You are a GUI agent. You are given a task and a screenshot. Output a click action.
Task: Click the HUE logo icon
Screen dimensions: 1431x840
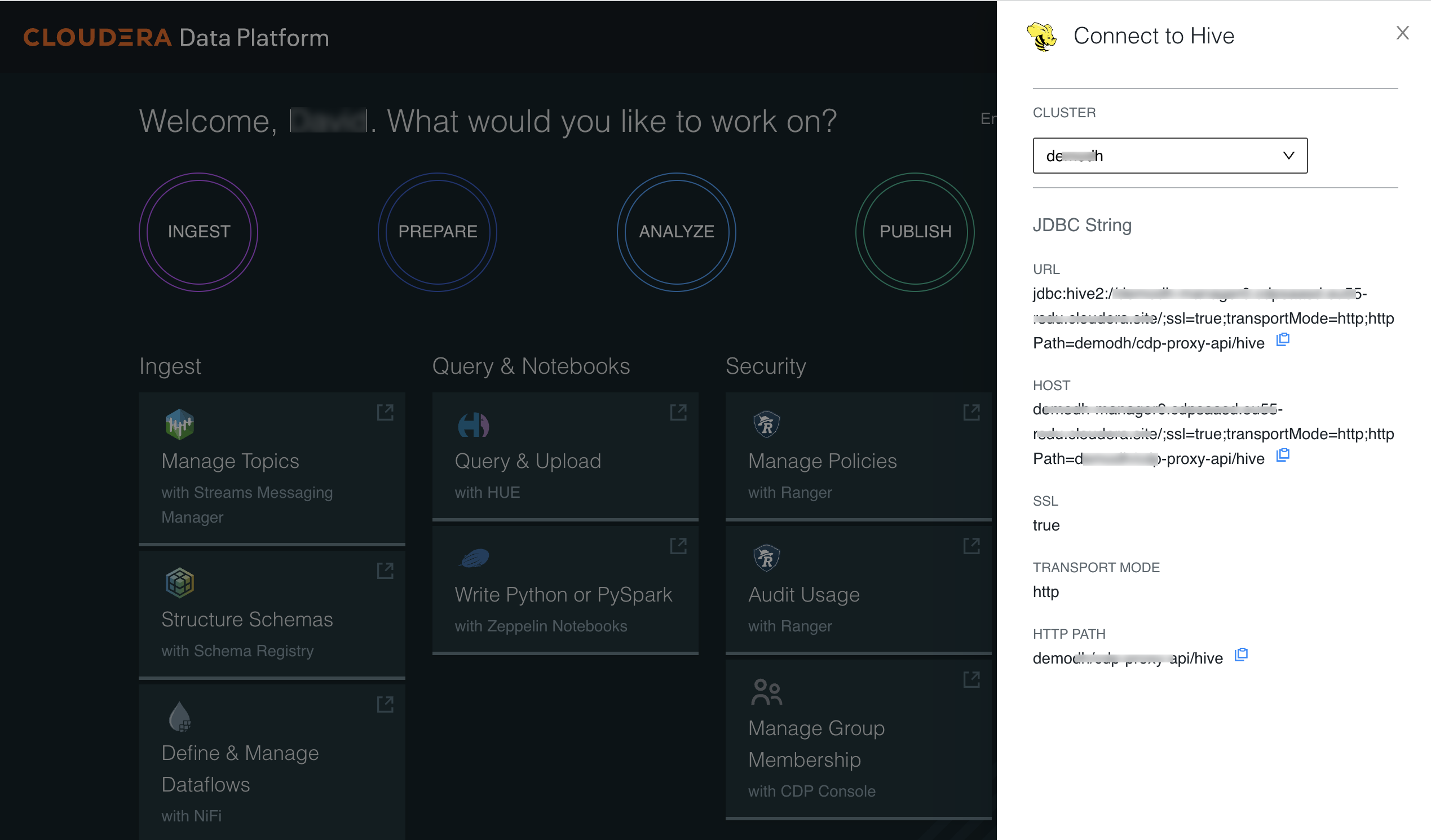click(x=473, y=425)
